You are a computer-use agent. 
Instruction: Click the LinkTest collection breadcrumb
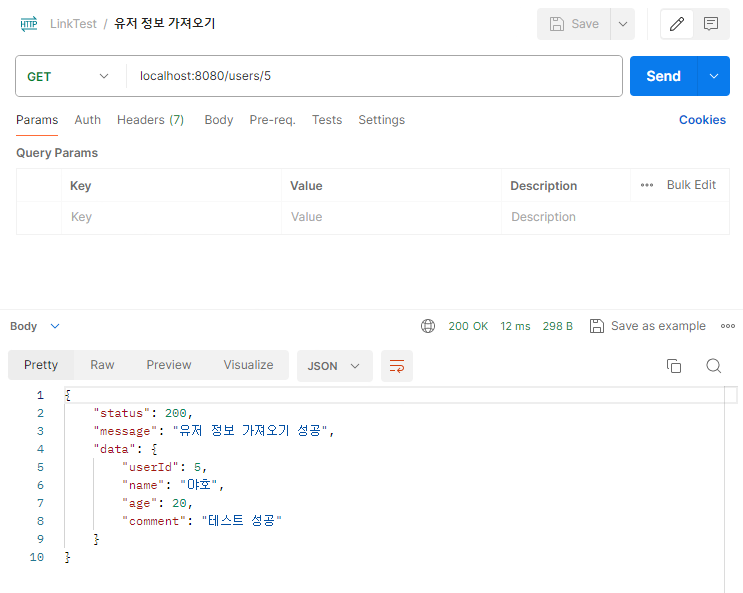[73, 24]
